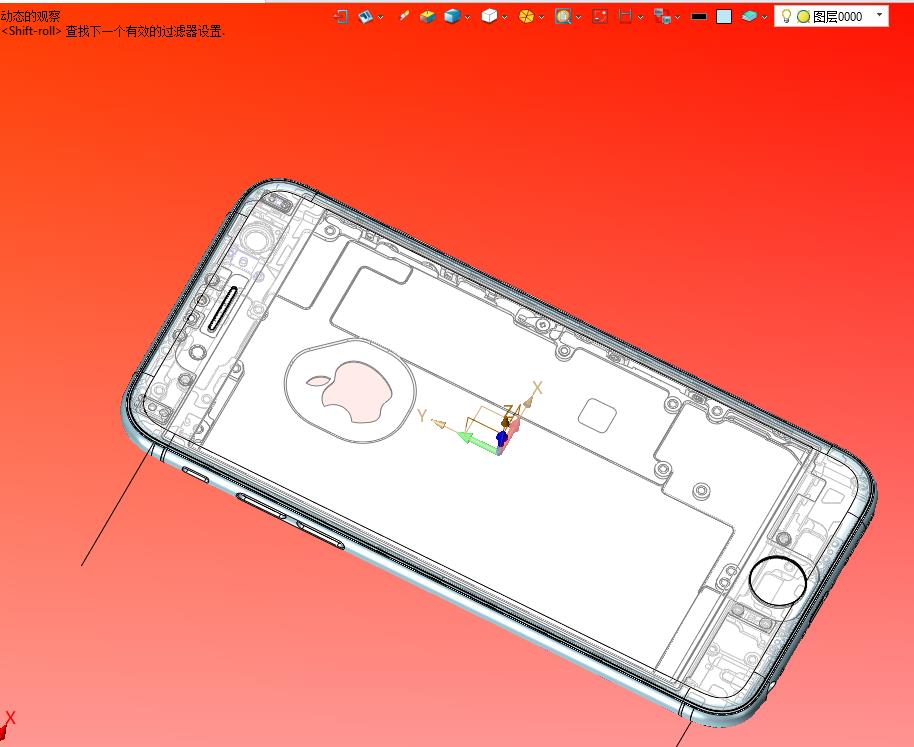Open the white cube orientation dropdown arrow

(504, 17)
